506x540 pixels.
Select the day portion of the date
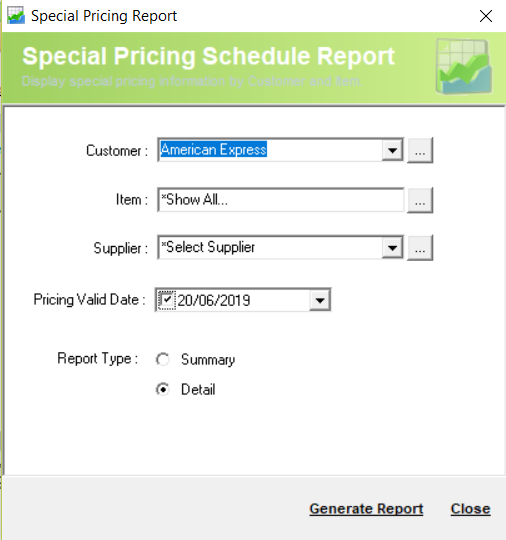coord(184,300)
